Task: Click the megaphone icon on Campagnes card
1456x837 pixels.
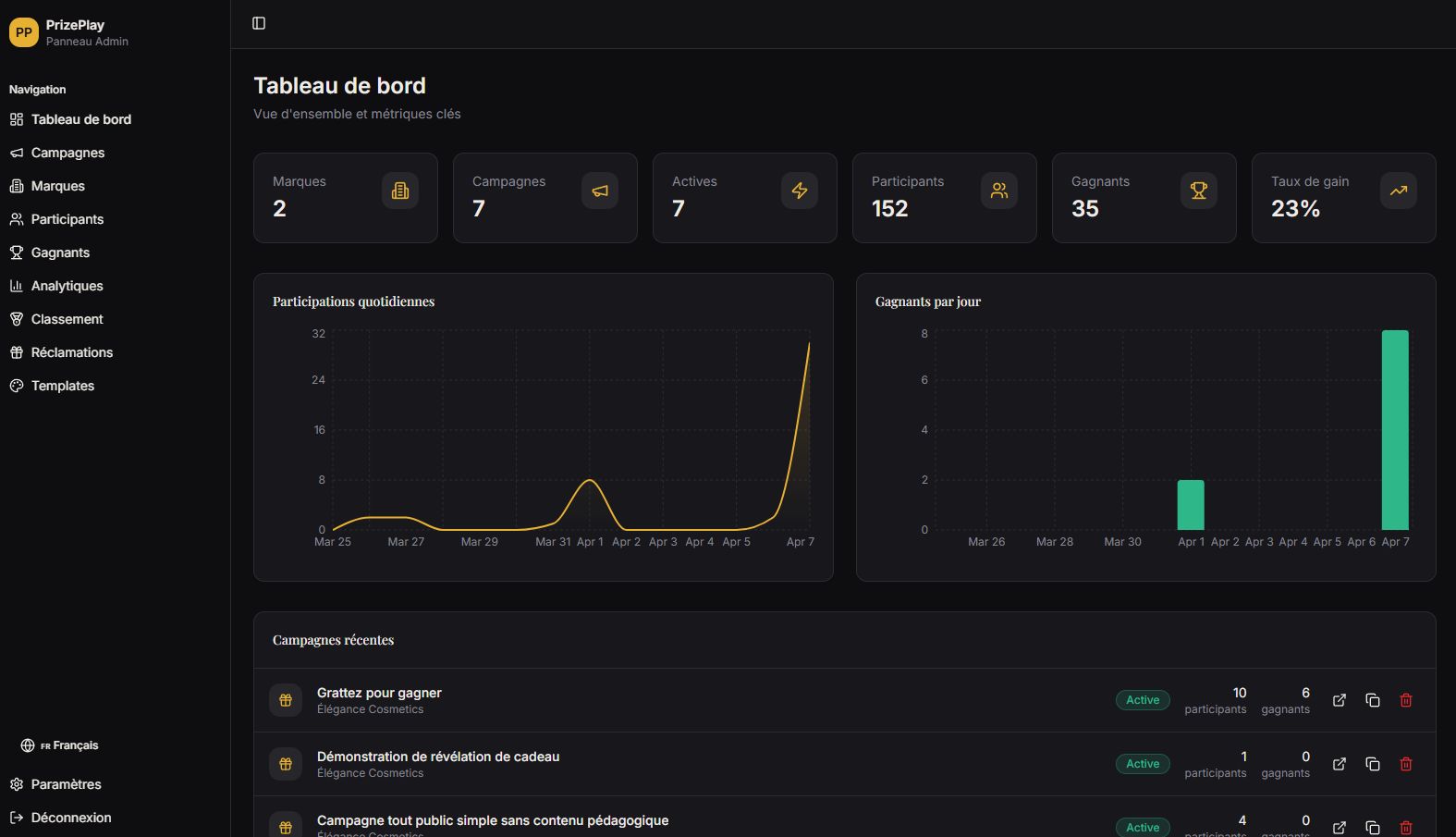Action: (x=600, y=191)
